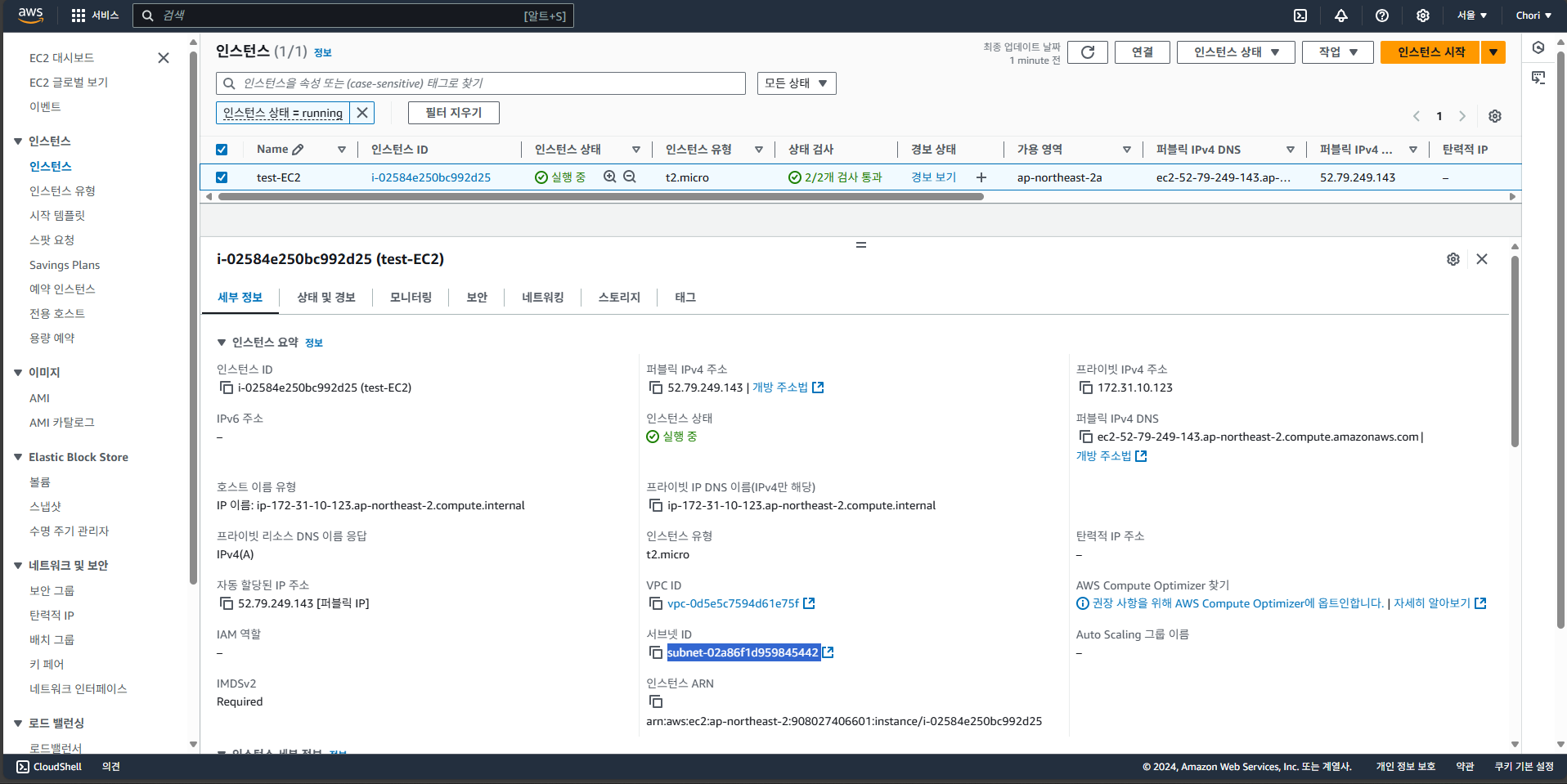
Task: Open CloudShell from the footer bar
Action: tap(49, 767)
